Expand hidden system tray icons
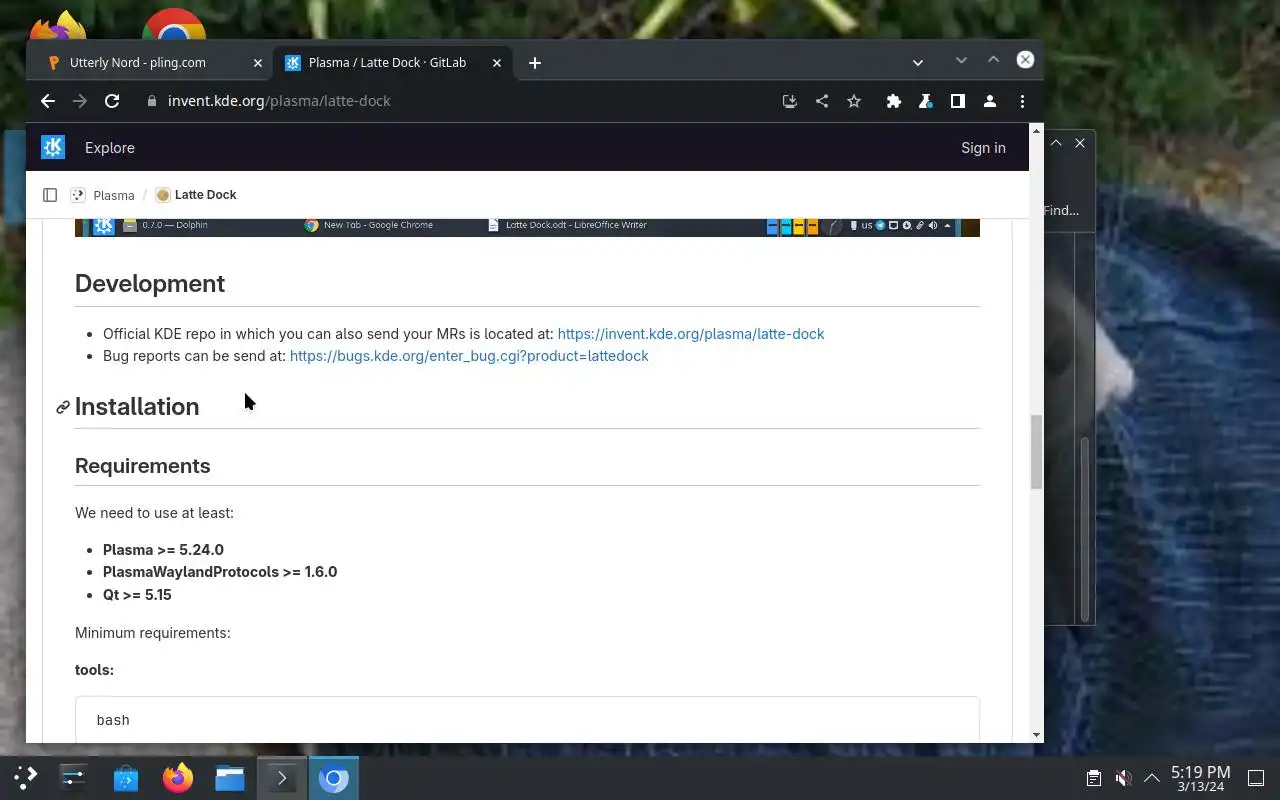This screenshot has height=800, width=1280. 1151,778
